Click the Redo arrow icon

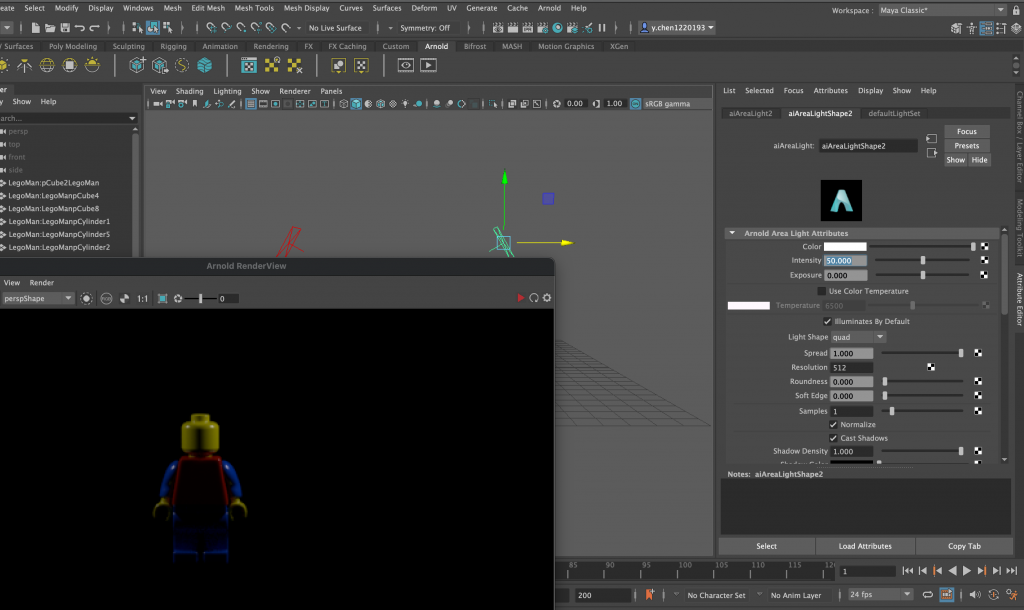(x=95, y=28)
